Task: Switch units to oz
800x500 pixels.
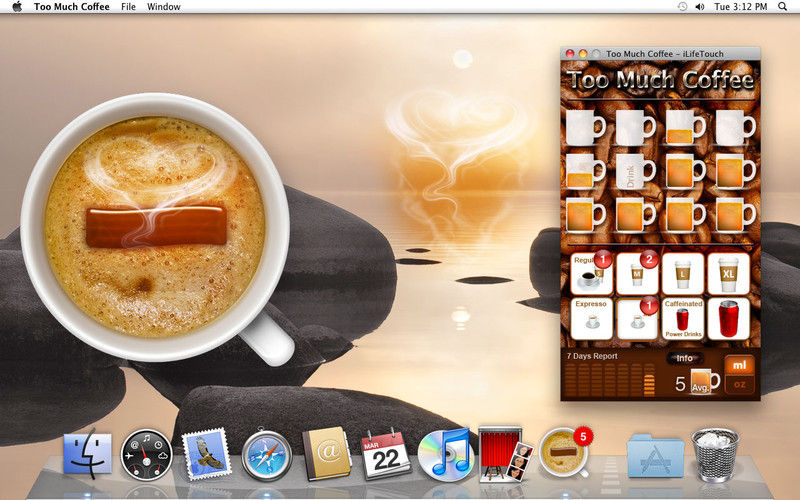Action: click(739, 384)
